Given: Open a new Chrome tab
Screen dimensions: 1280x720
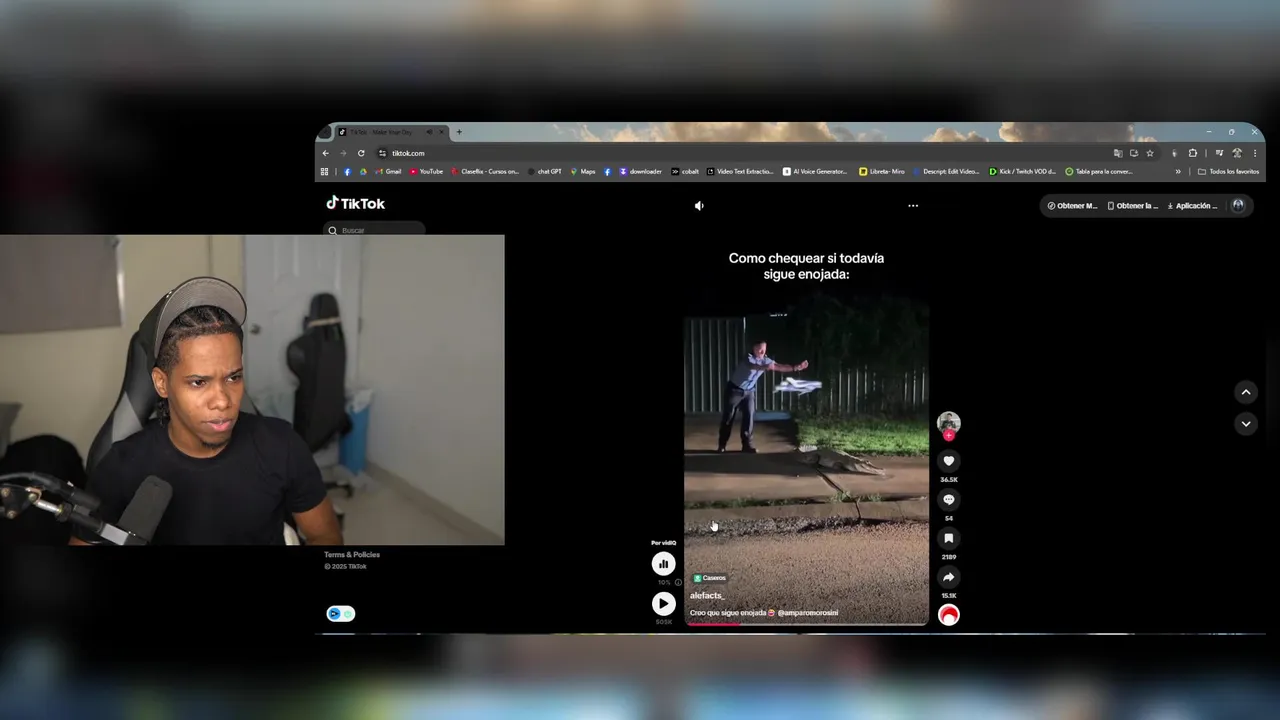Looking at the screenshot, I should [459, 132].
